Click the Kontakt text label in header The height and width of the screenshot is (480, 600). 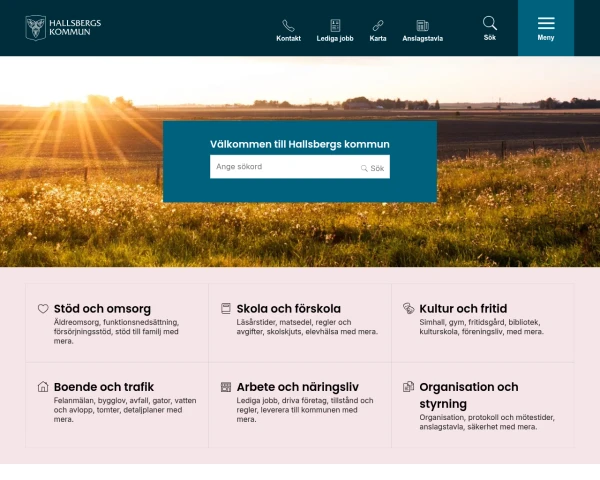289,38
